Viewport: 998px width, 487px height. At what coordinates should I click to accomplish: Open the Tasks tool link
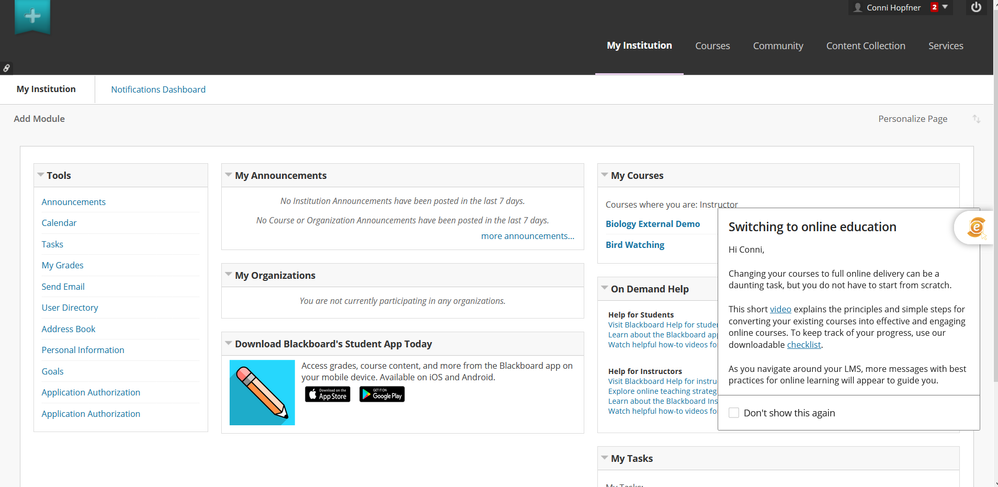52,244
